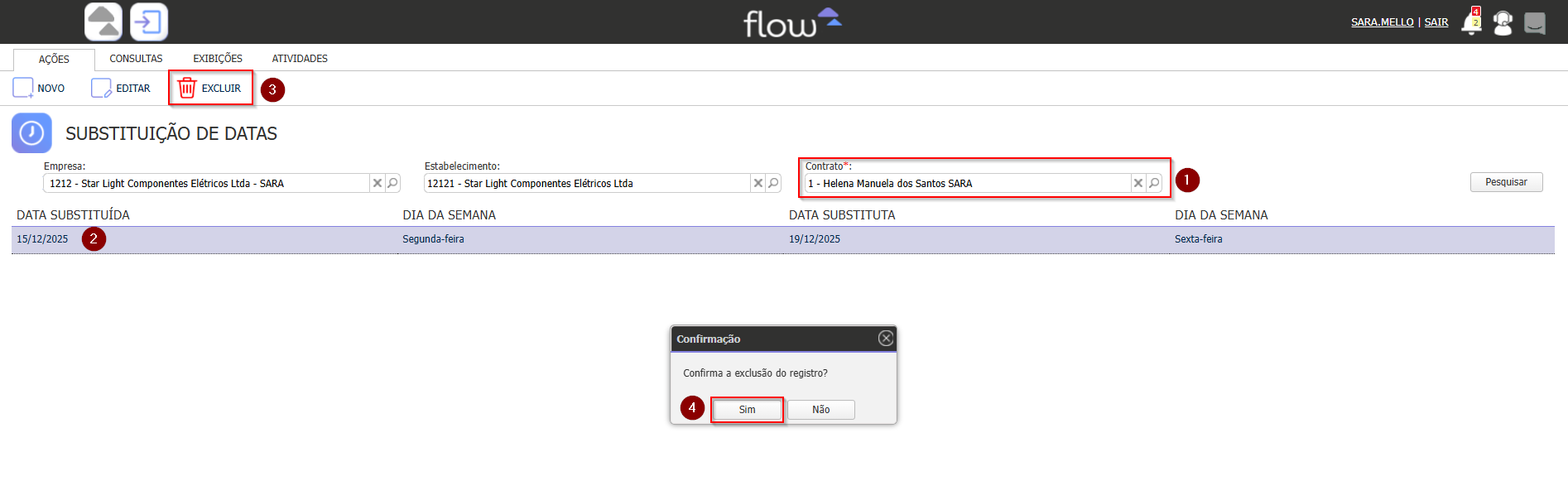Open the chat messages icon
The height and width of the screenshot is (481, 1568).
click(x=1535, y=22)
